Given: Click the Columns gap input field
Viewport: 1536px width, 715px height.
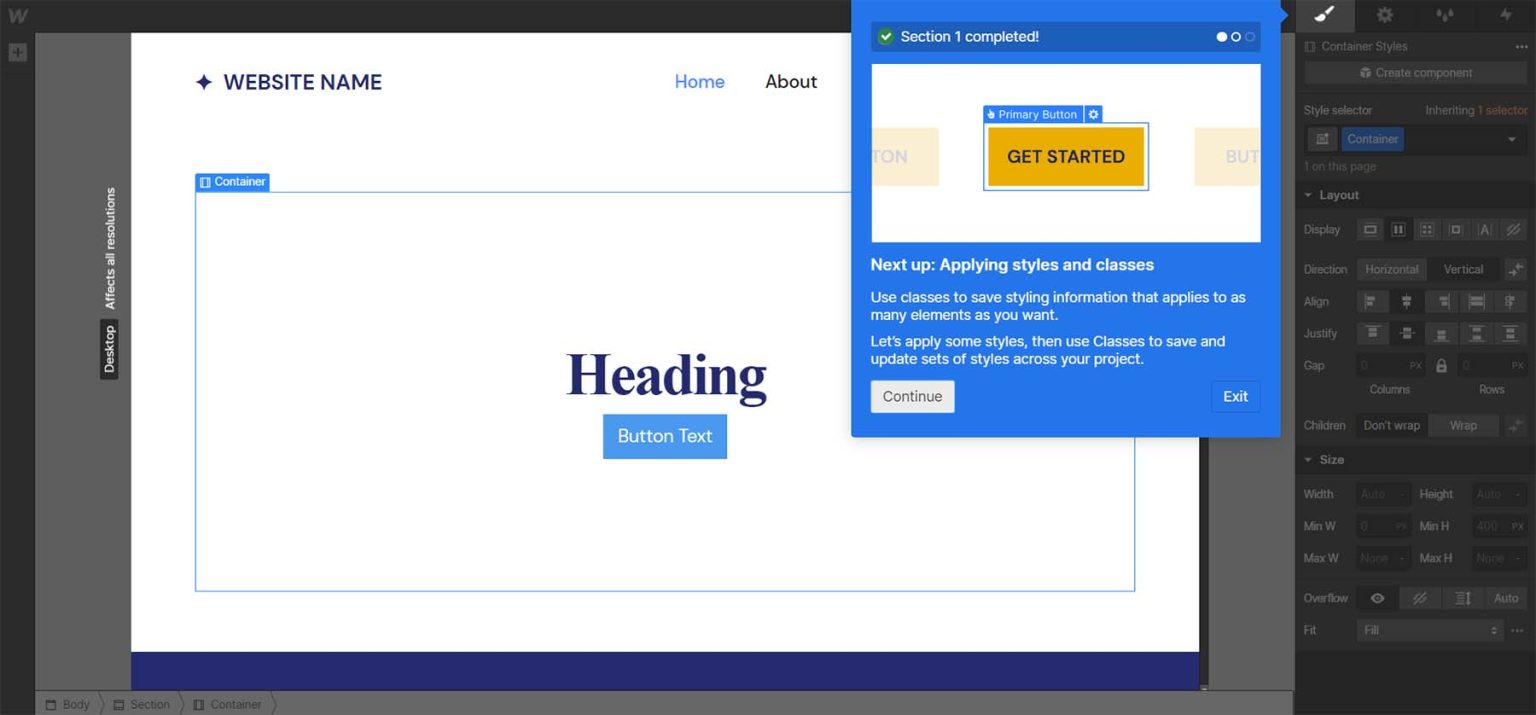Looking at the screenshot, I should coord(1383,365).
